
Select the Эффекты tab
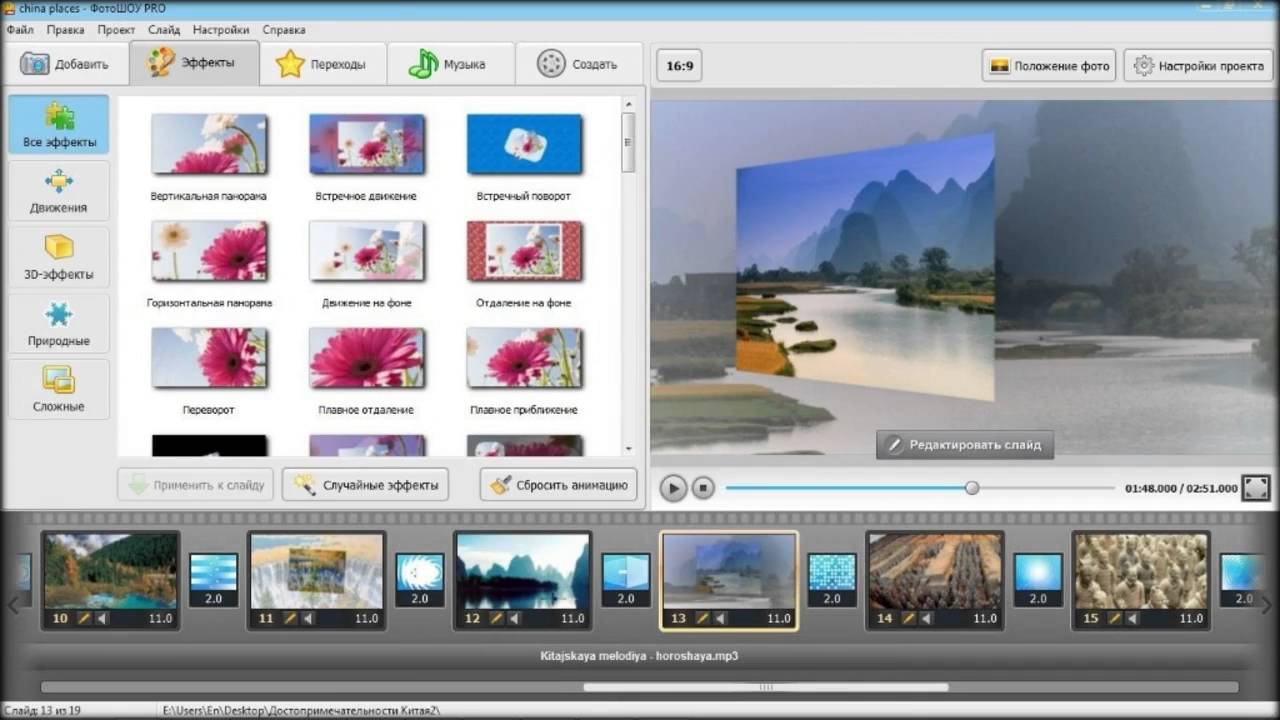pos(194,63)
